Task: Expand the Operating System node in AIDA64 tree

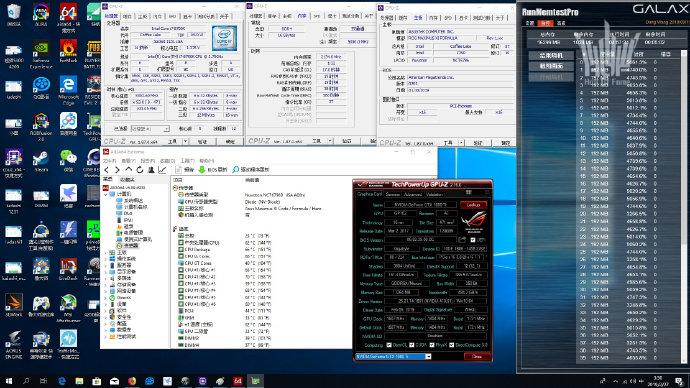Action: tap(106, 259)
